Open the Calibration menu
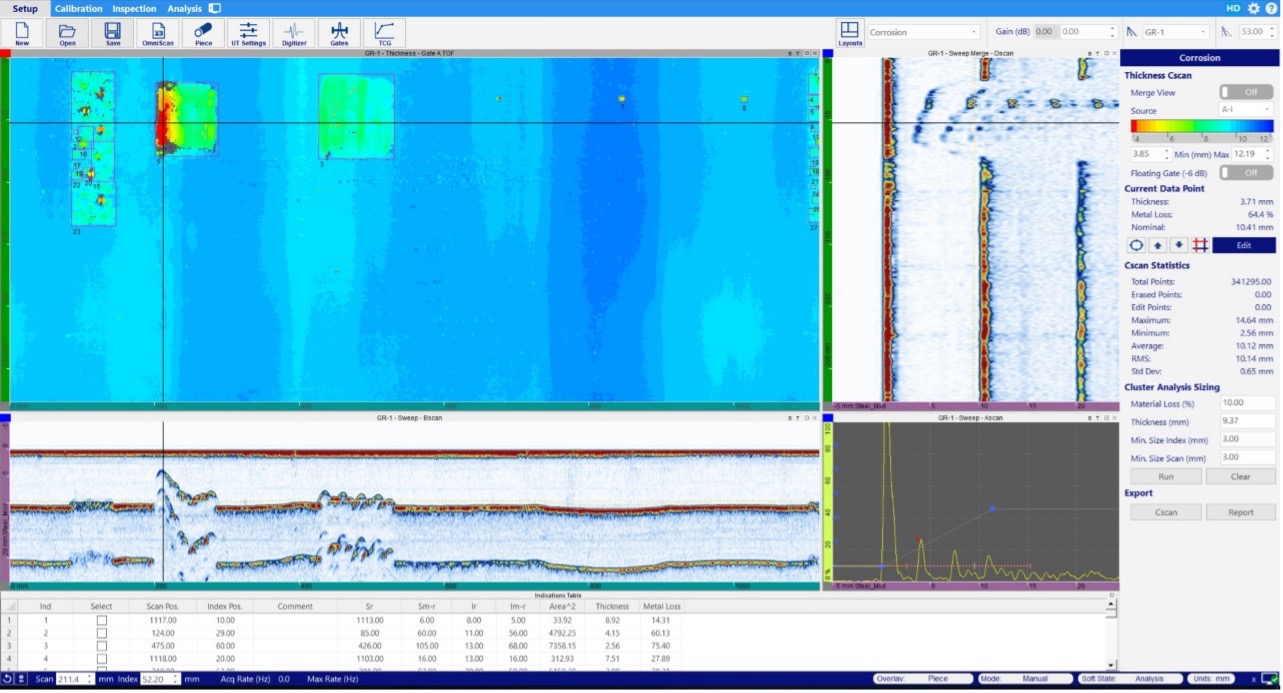 [79, 8]
